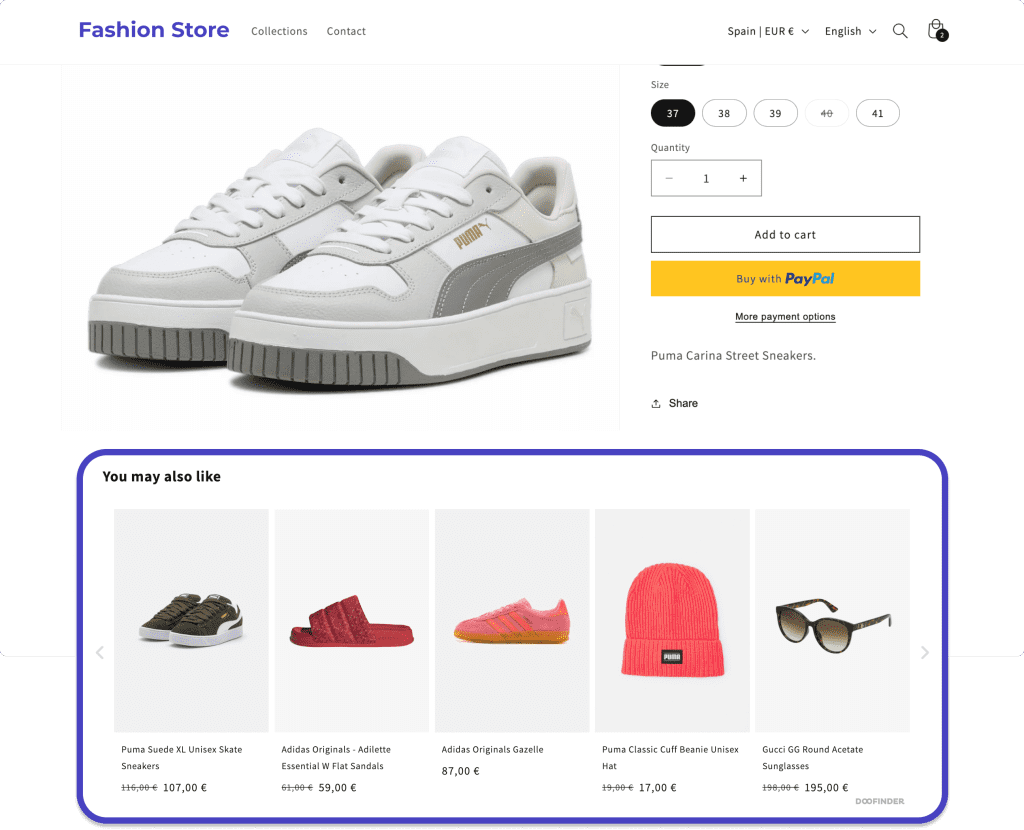
Task: Decrease quantity with minus icon
Action: [669, 178]
